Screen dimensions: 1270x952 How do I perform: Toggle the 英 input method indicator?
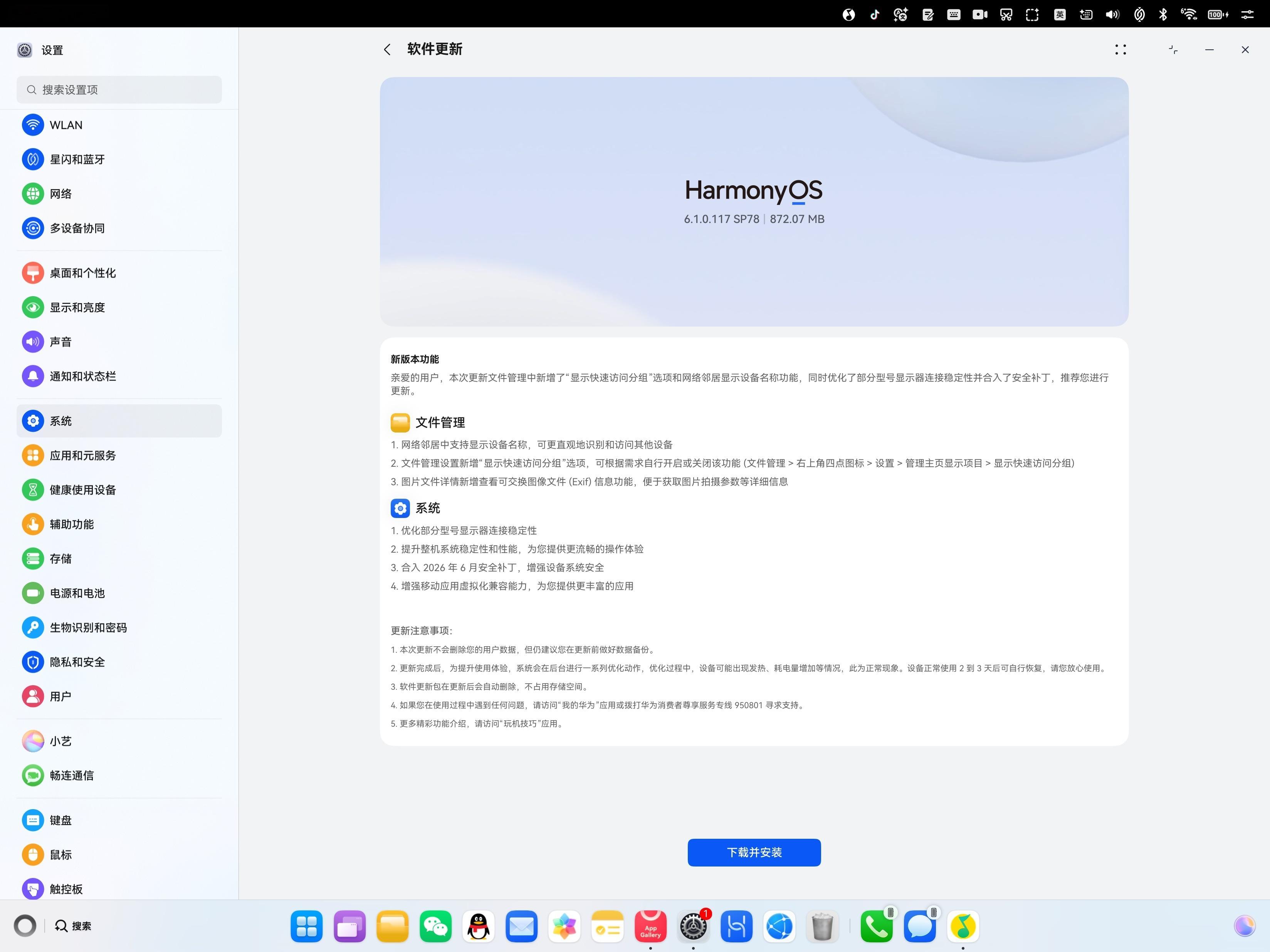1059,14
